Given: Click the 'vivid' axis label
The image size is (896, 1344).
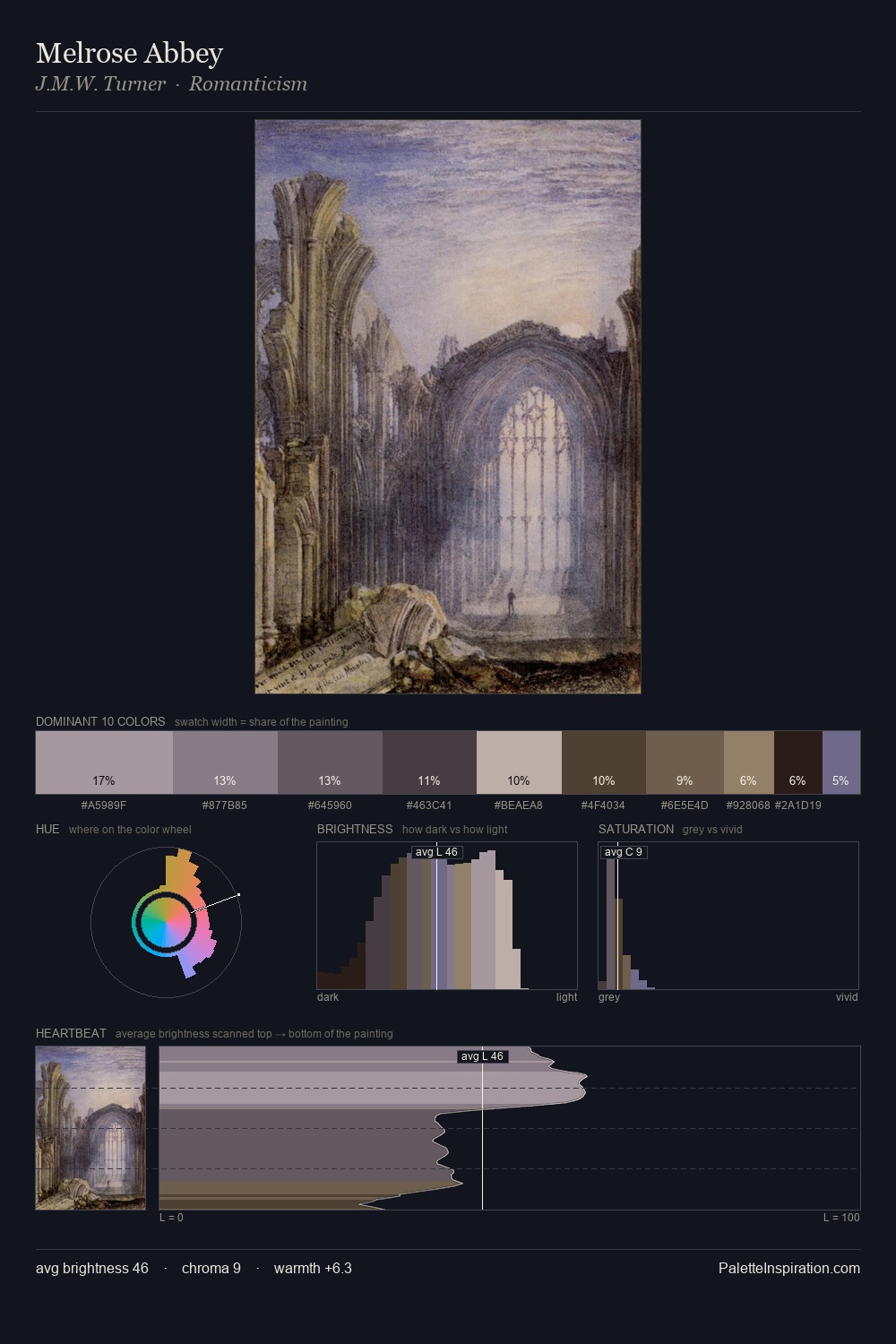Looking at the screenshot, I should 847,997.
